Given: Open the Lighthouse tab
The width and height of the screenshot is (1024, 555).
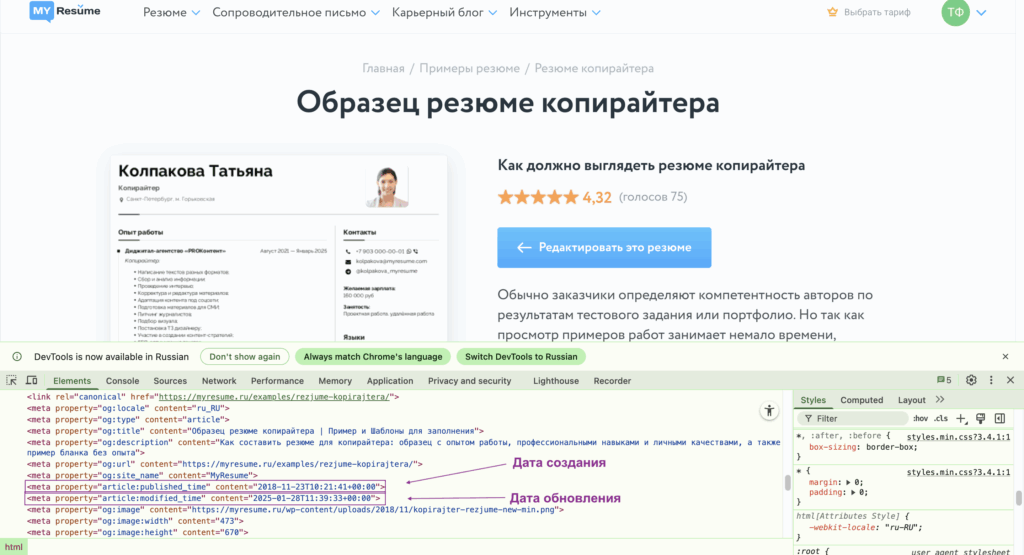Looking at the screenshot, I should coord(556,381).
